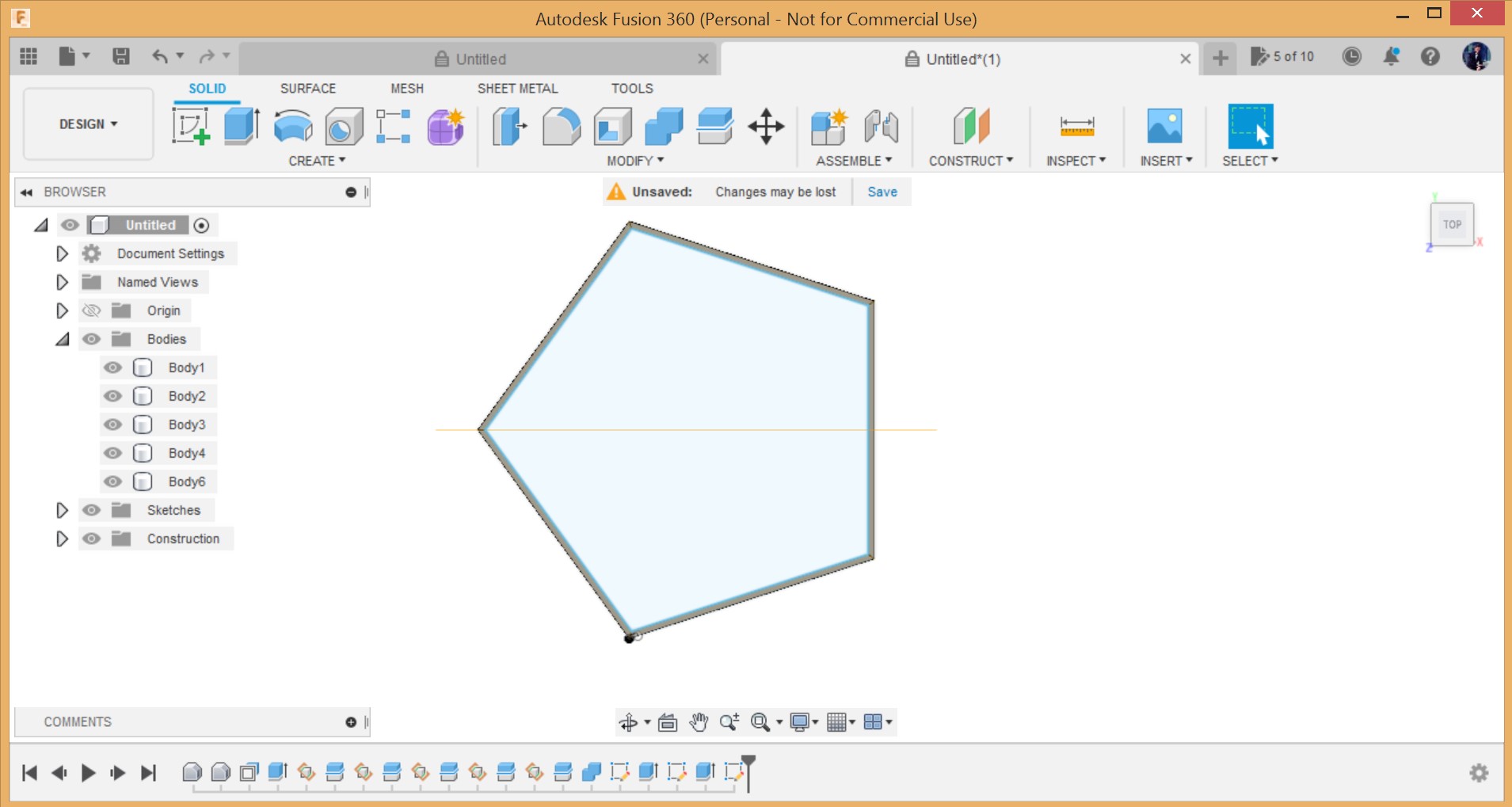Open the SURFACE ribbon tab
1512x807 pixels.
(307, 88)
